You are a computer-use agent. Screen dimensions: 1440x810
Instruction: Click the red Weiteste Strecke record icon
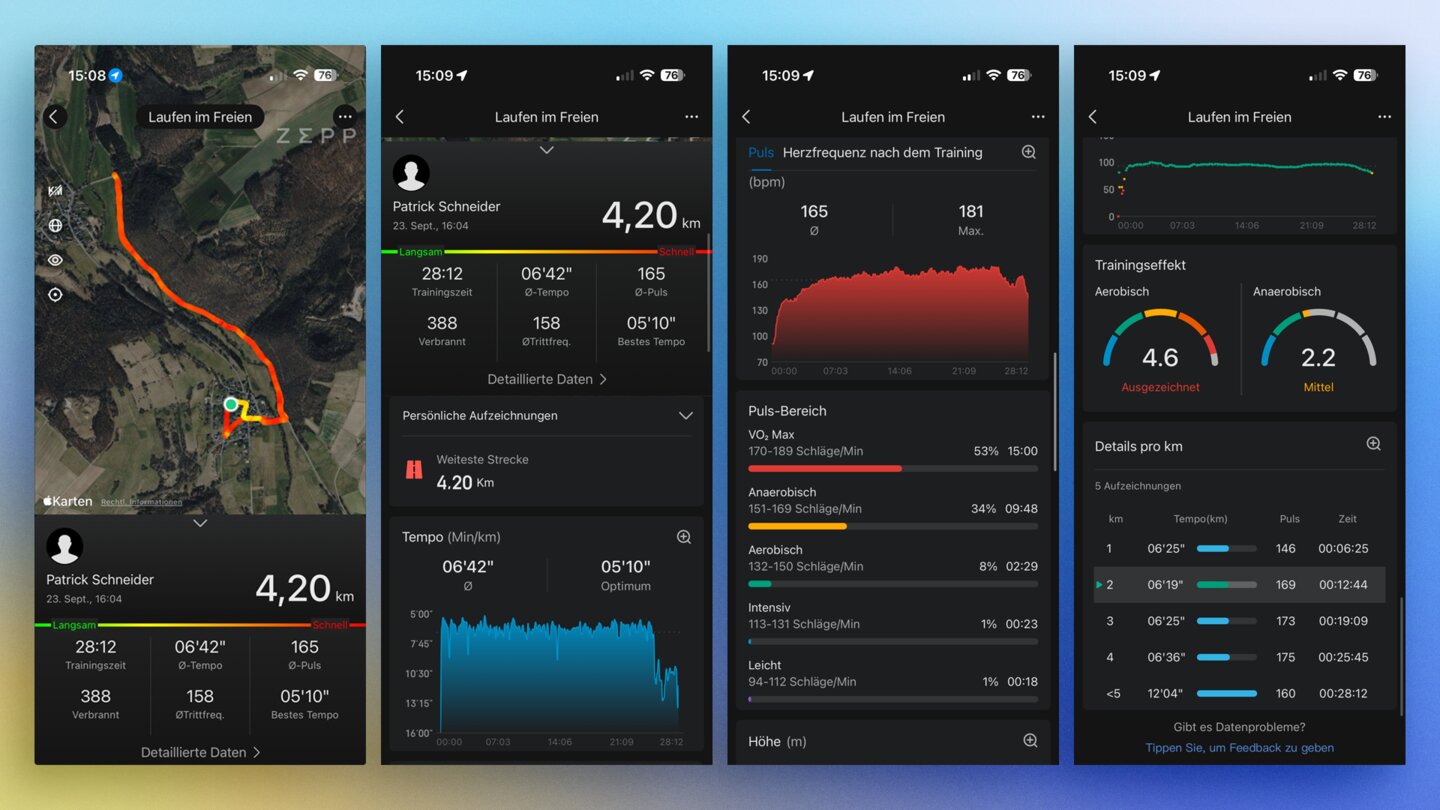click(x=414, y=469)
